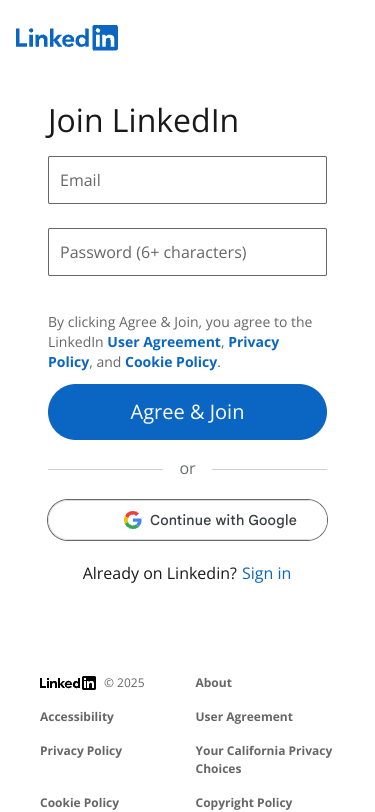Open bold blue Privacy Policy link above Agree button
Viewport: 375px width, 812px height.
pos(164,352)
